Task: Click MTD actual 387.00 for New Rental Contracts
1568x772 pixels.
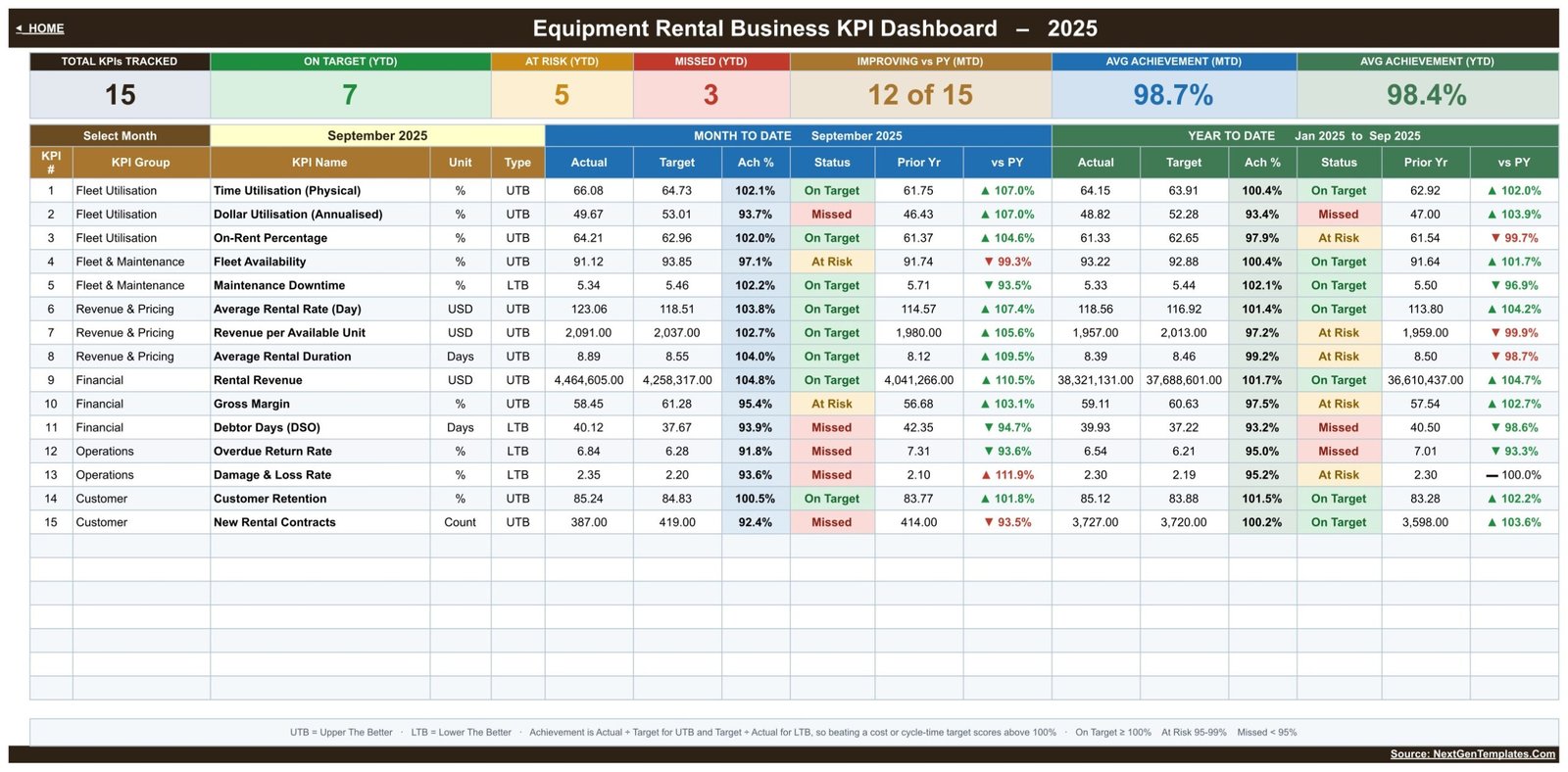Action: coord(589,522)
